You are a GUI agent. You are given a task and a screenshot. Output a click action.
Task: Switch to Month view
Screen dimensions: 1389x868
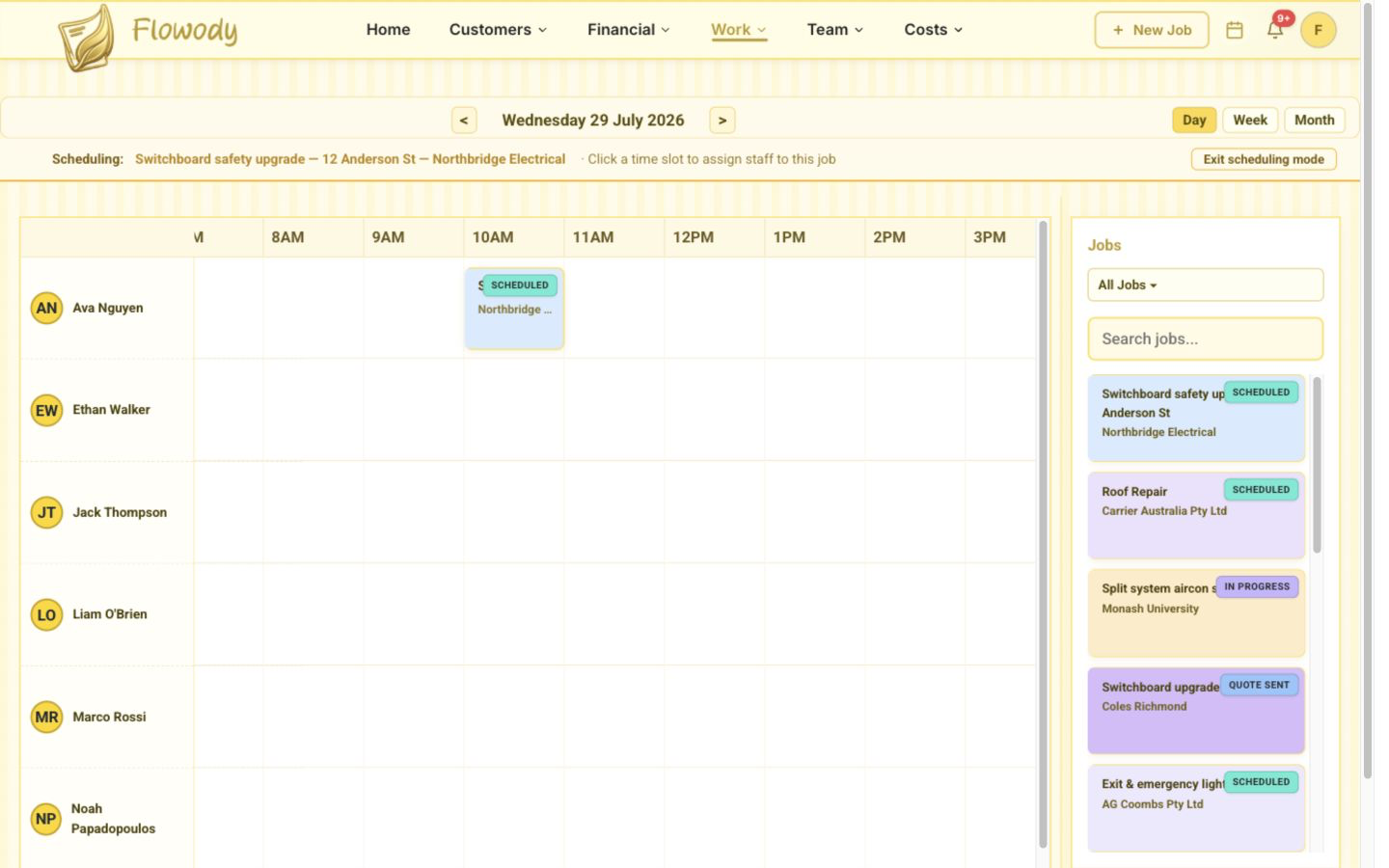1314,121
